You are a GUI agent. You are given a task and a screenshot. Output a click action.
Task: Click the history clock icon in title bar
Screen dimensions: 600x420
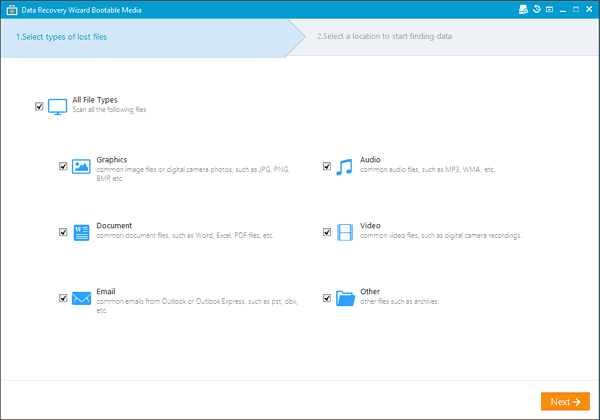point(536,10)
